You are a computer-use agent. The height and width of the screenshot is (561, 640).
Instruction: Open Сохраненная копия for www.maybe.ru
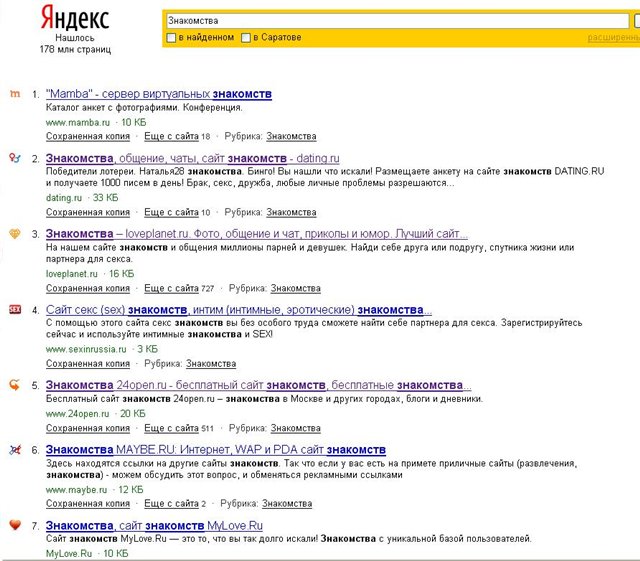pos(88,503)
